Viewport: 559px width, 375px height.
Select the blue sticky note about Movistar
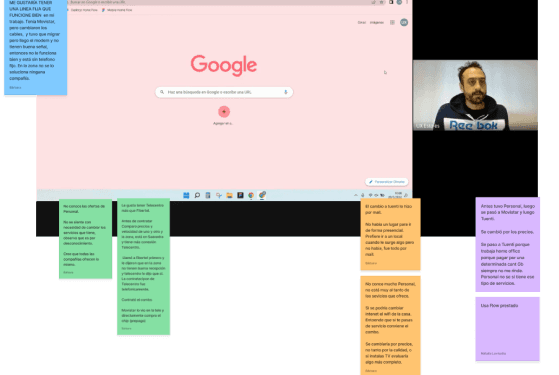(35, 46)
